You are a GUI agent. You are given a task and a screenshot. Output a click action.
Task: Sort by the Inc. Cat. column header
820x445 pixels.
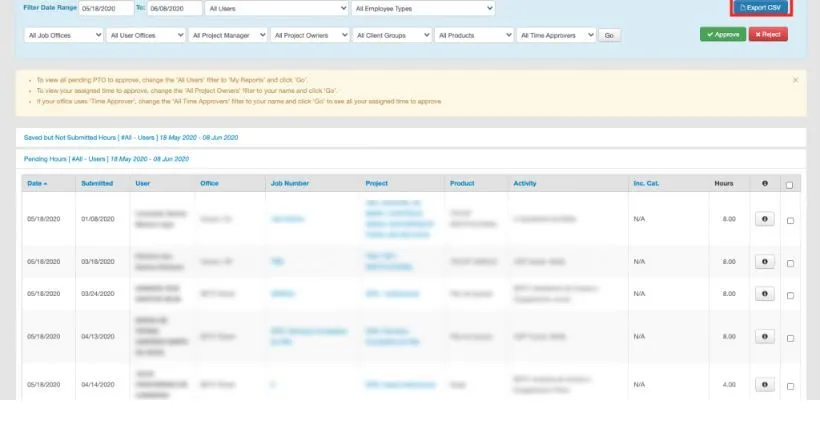646,184
